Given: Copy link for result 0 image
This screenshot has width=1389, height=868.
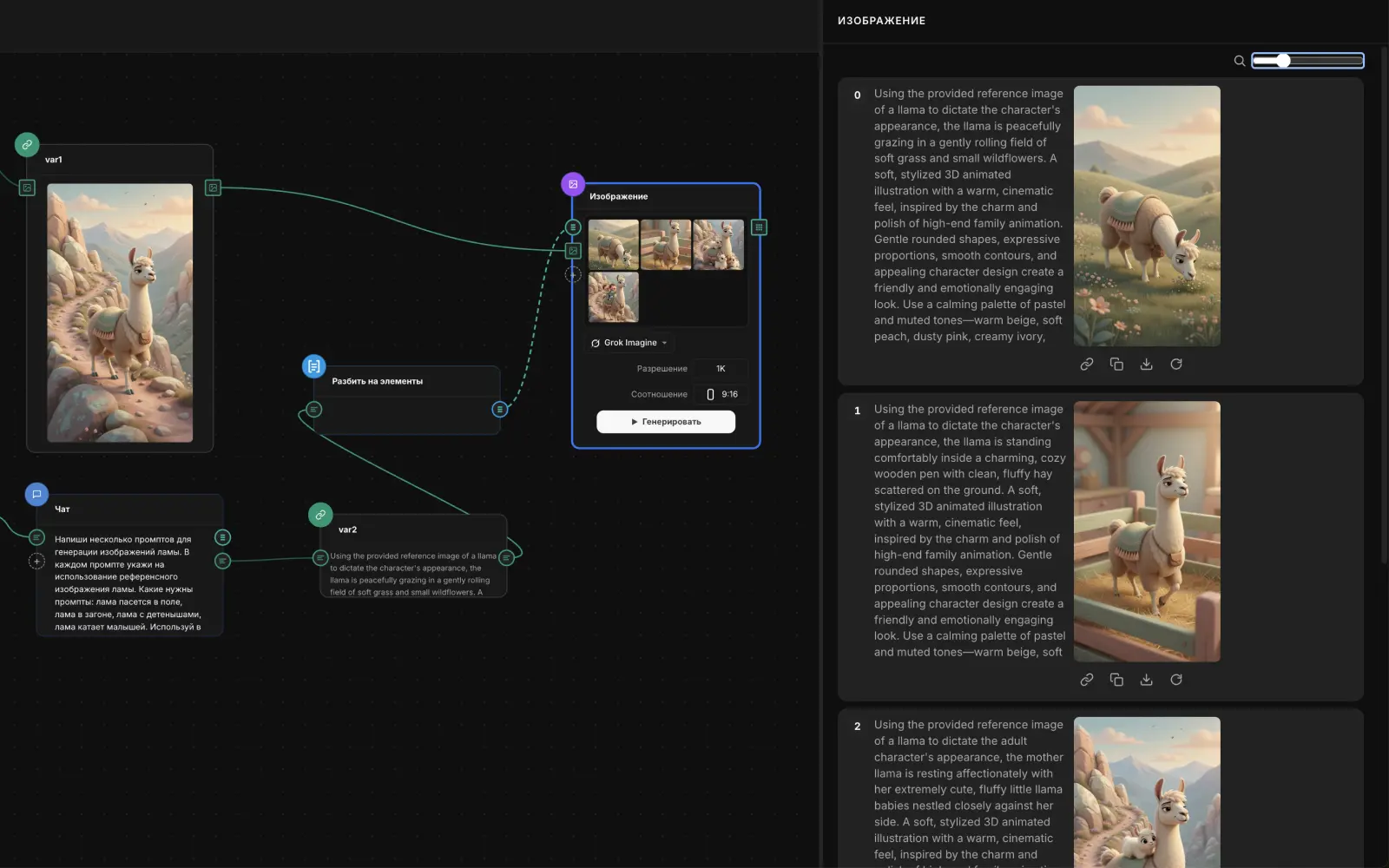Looking at the screenshot, I should [x=1087, y=365].
